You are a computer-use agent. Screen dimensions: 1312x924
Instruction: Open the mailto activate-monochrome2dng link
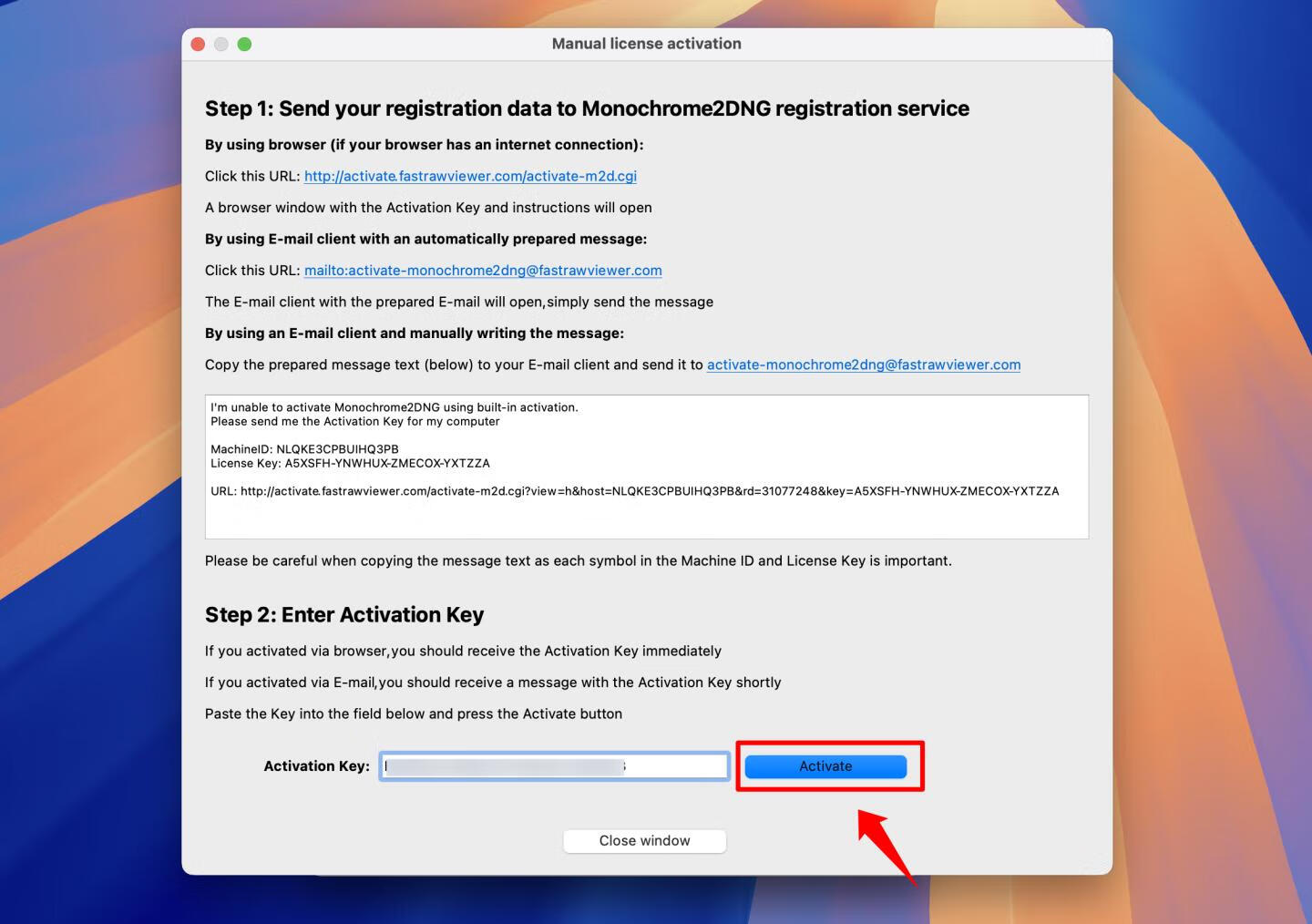point(483,271)
